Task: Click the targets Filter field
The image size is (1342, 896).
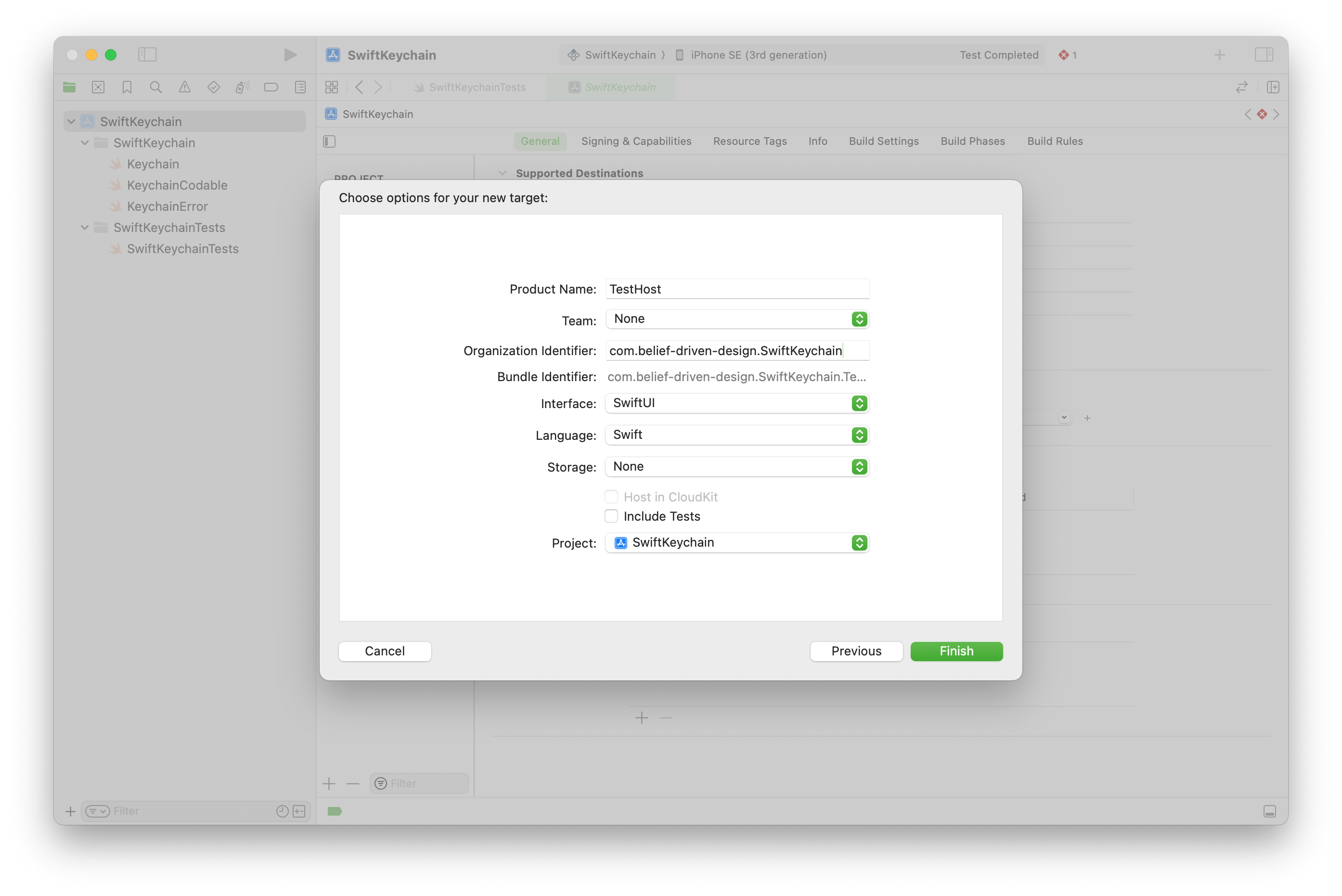Action: [419, 783]
